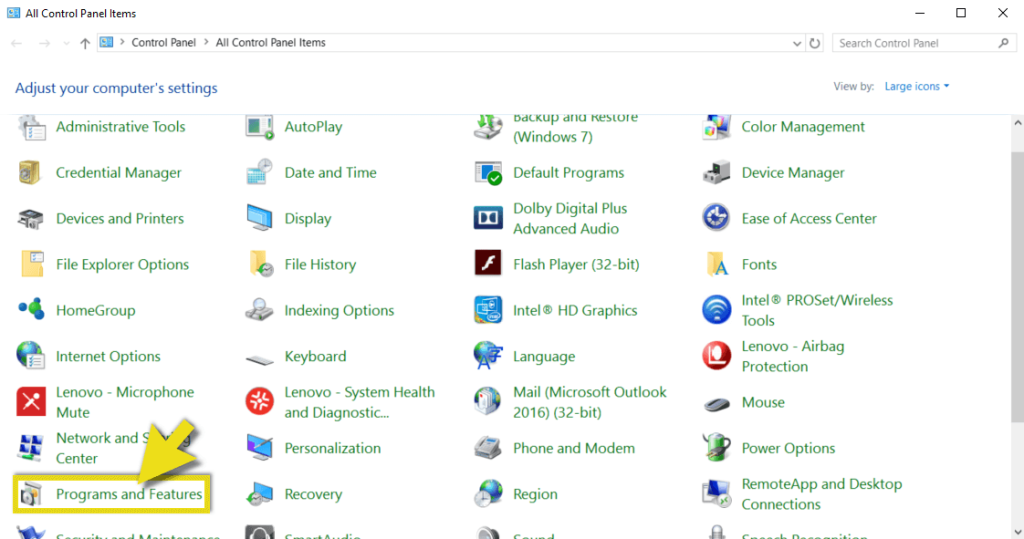Click the Forward navigation arrow

point(44,43)
